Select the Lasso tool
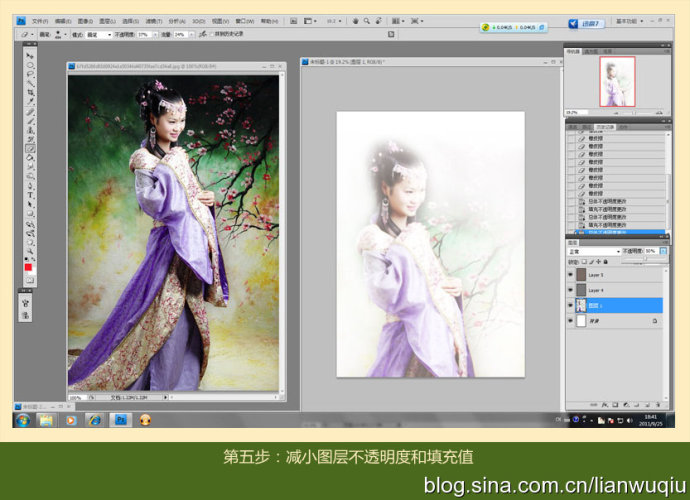 30,74
